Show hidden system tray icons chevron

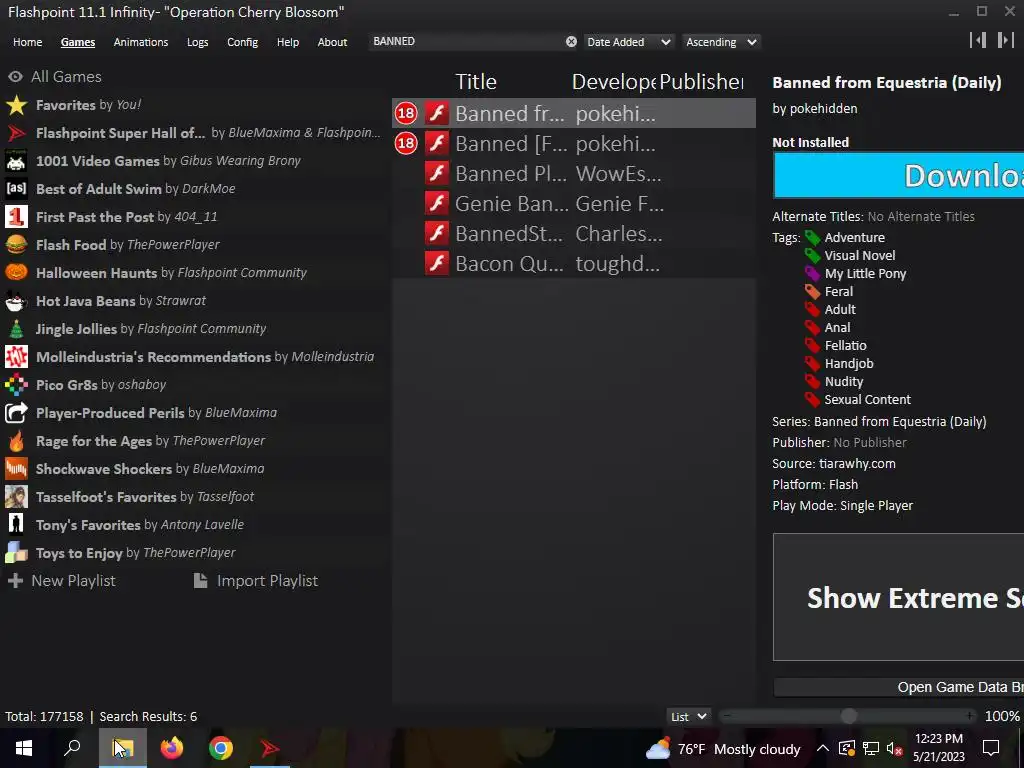823,749
